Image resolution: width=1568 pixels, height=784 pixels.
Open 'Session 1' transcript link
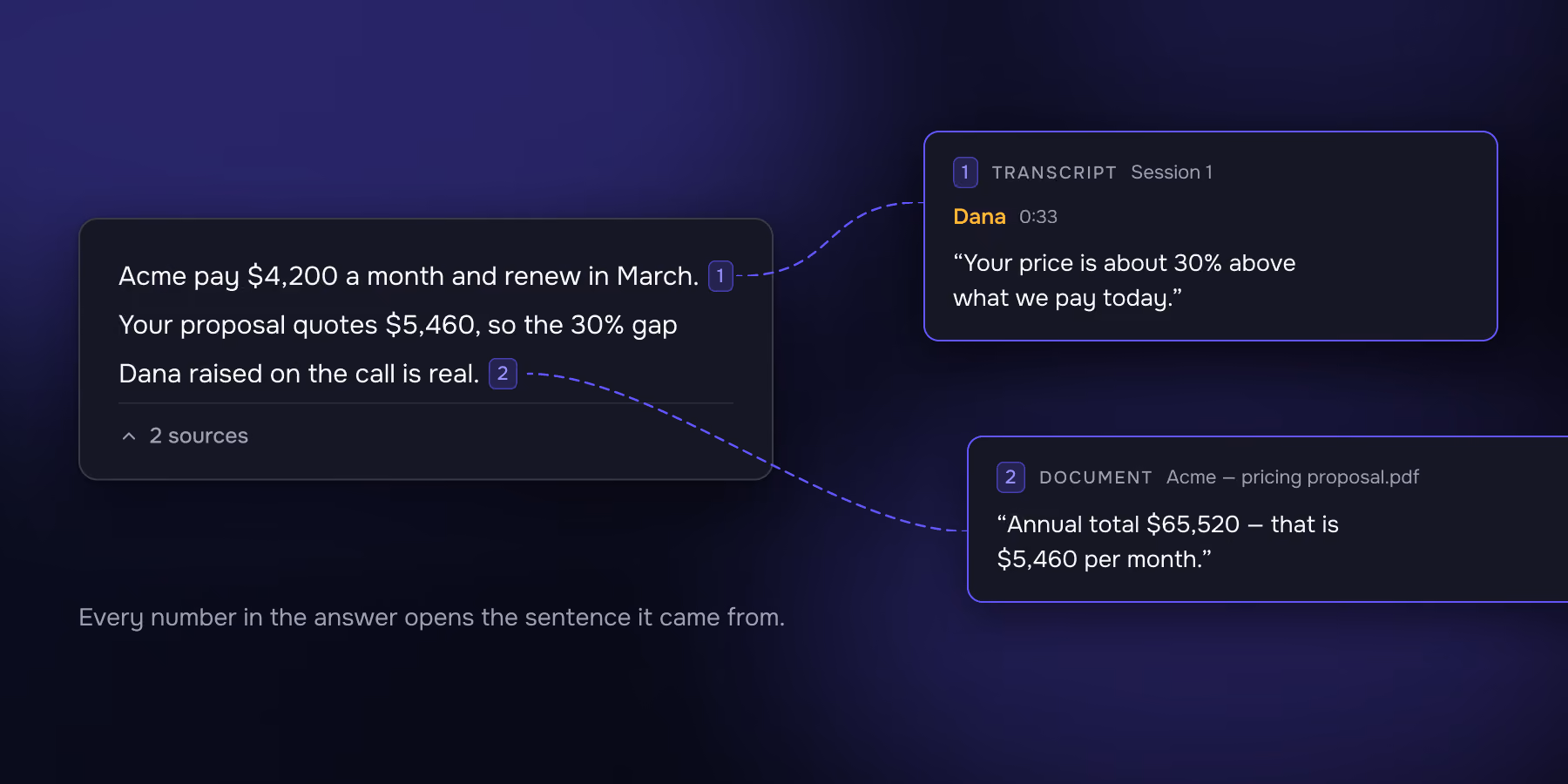1172,172
